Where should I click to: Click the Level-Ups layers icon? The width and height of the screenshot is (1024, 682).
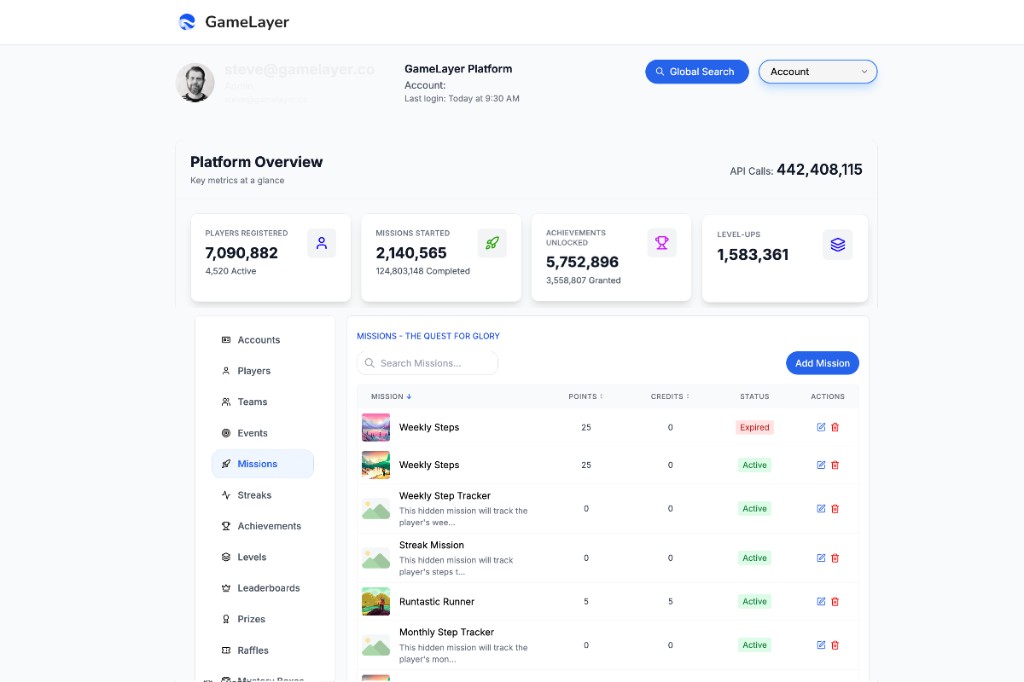[837, 244]
